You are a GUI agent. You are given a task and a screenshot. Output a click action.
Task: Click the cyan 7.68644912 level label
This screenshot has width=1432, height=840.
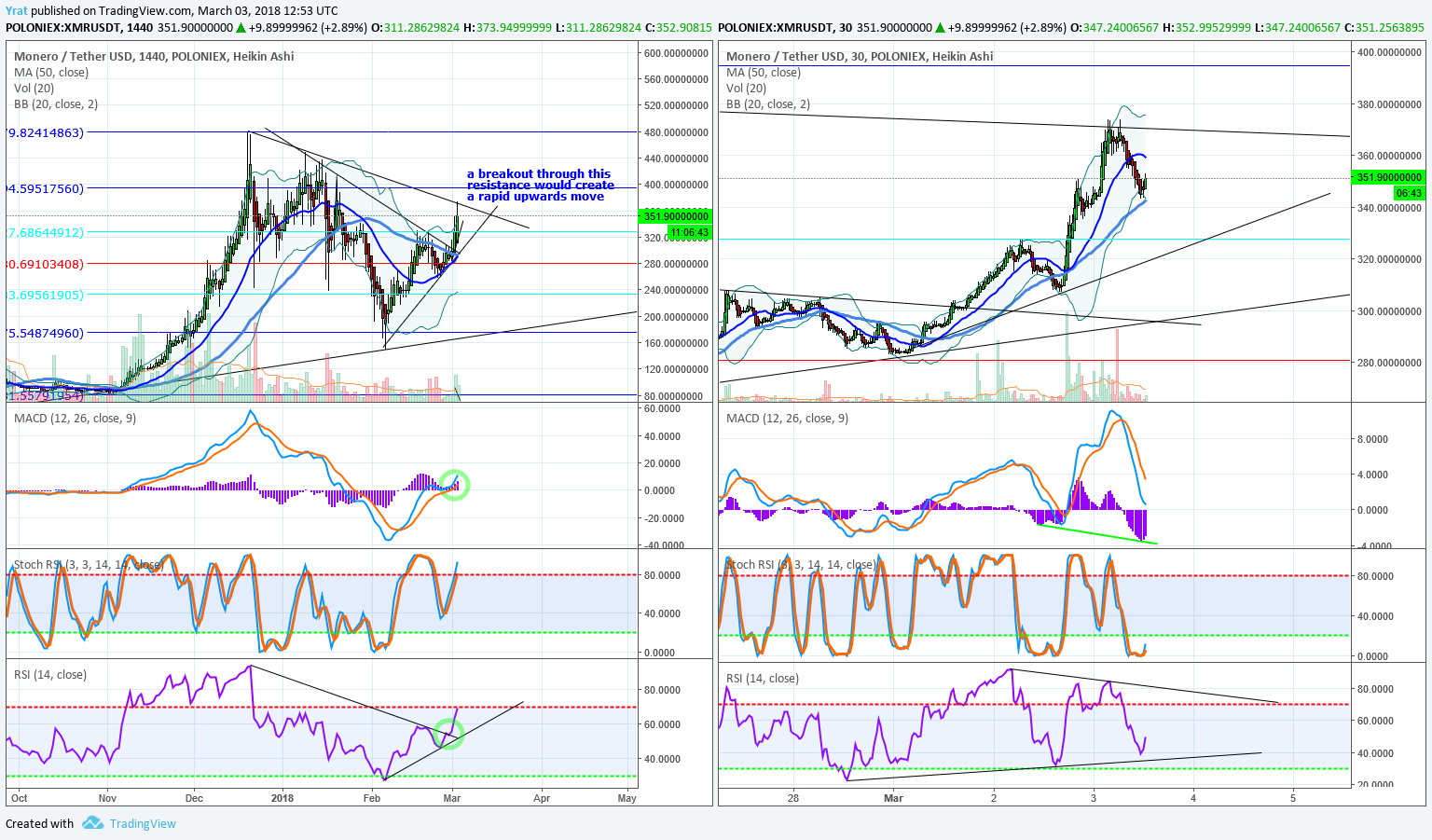click(x=45, y=232)
